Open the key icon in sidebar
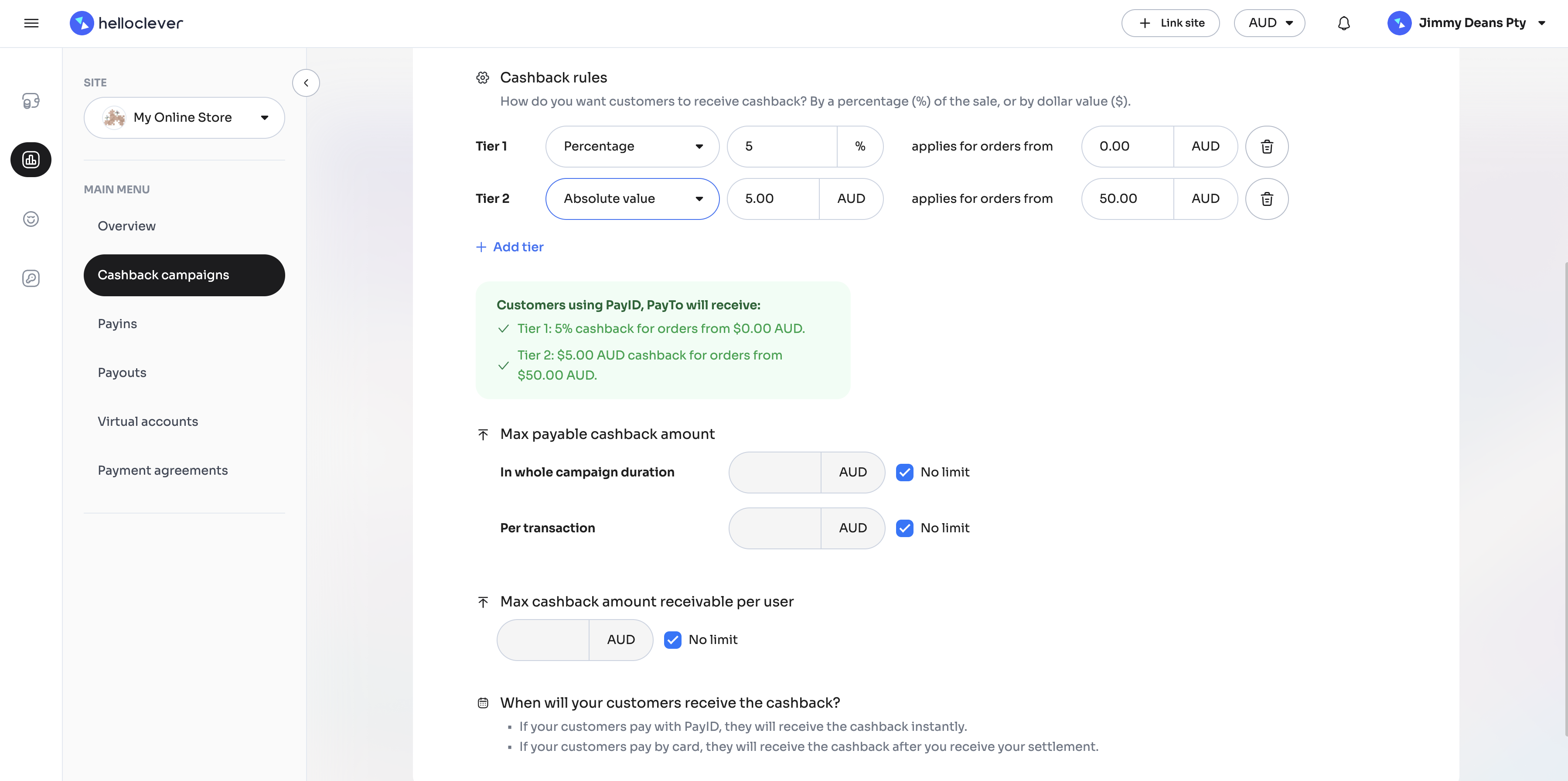Image resolution: width=1568 pixels, height=781 pixels. pos(31,278)
